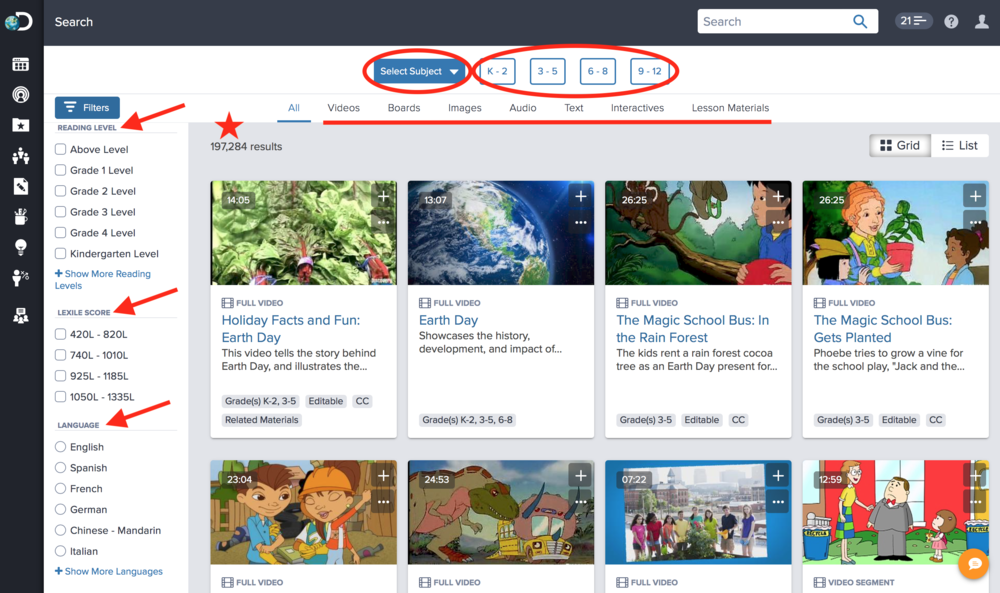
Task: Check the Grade 3 Level filter
Action: (x=61, y=212)
